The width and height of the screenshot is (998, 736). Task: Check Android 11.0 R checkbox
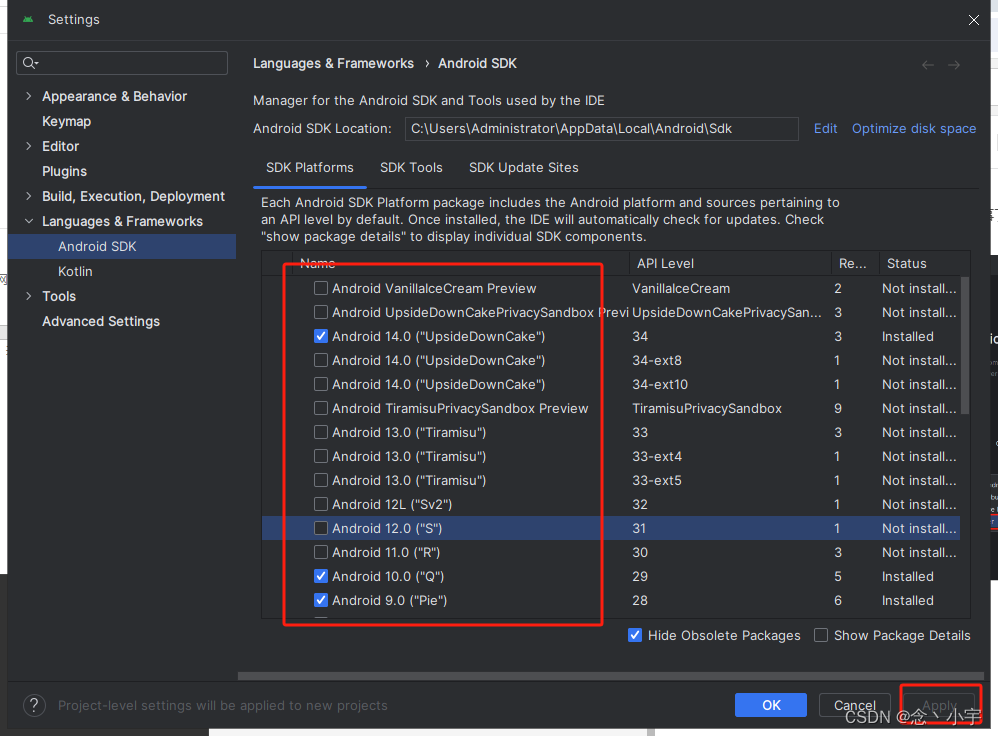coord(321,552)
